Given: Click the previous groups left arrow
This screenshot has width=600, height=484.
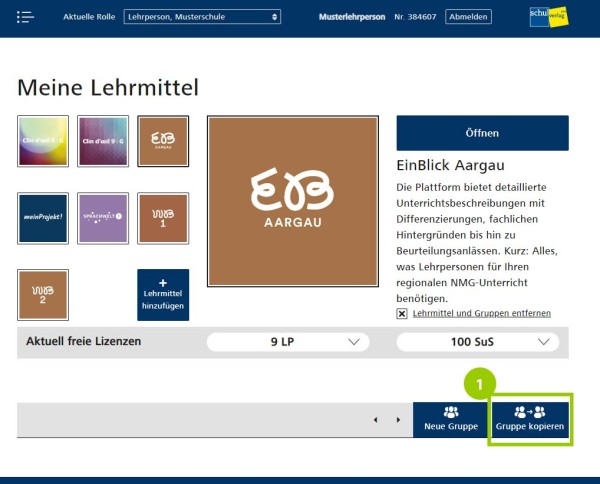Looking at the screenshot, I should coord(375,420).
